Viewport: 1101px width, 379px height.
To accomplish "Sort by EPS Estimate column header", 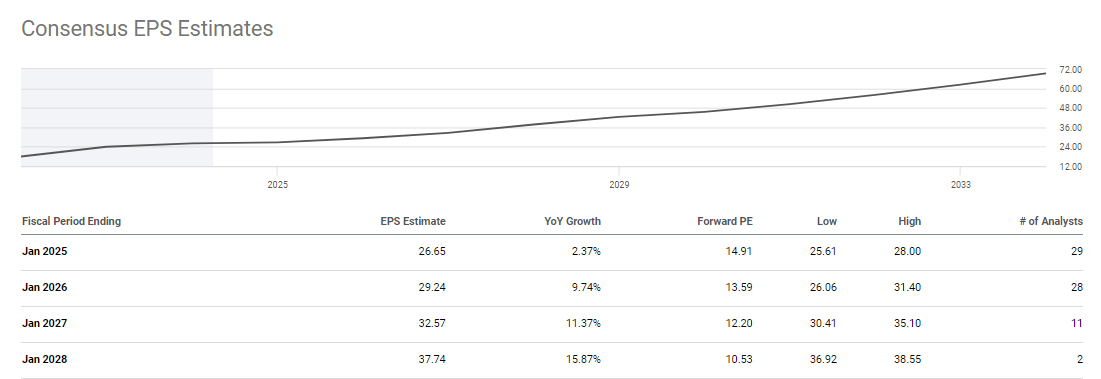I will tap(411, 221).
